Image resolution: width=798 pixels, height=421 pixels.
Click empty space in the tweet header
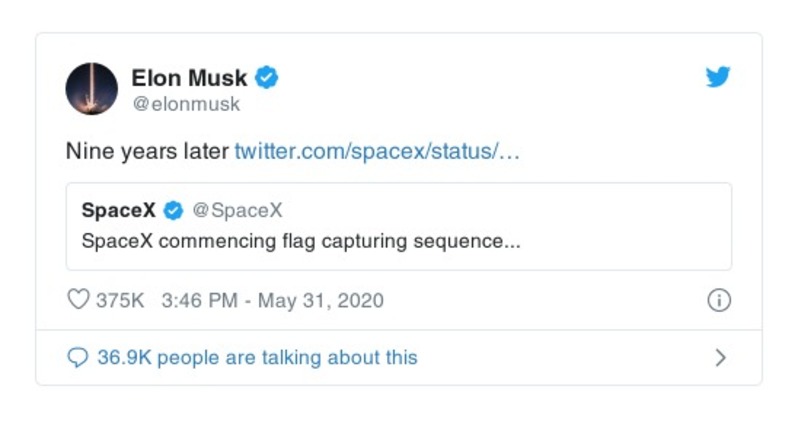coord(480,88)
